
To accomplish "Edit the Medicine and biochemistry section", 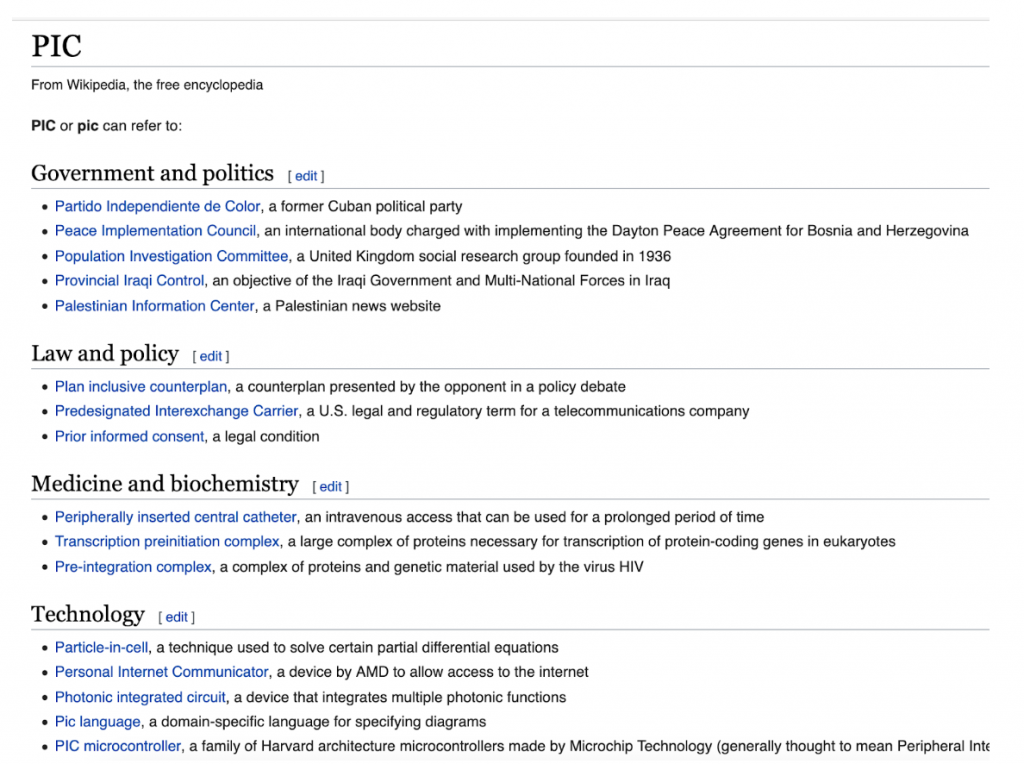I will click(x=331, y=487).
